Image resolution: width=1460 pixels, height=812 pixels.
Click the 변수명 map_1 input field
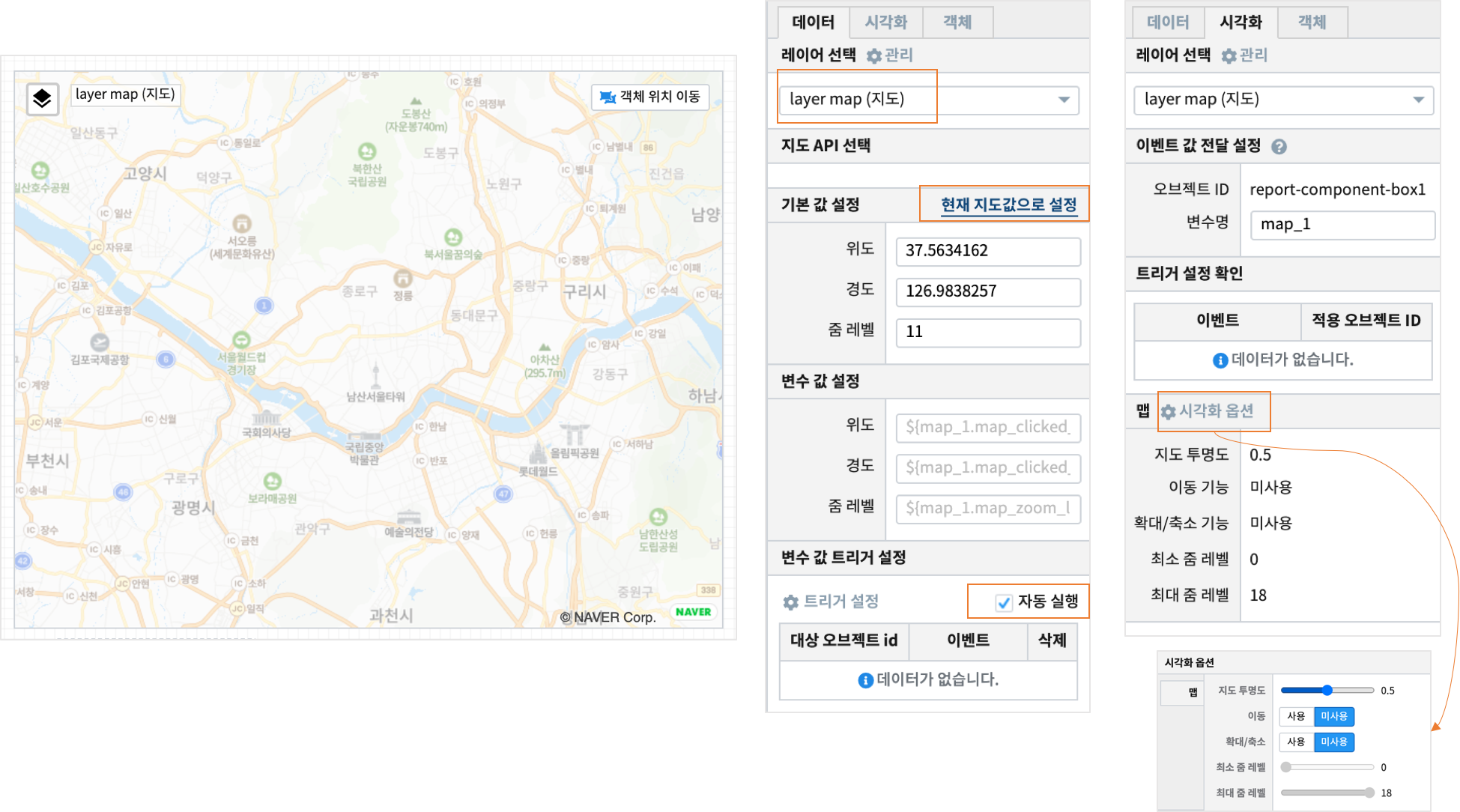[x=1342, y=225]
